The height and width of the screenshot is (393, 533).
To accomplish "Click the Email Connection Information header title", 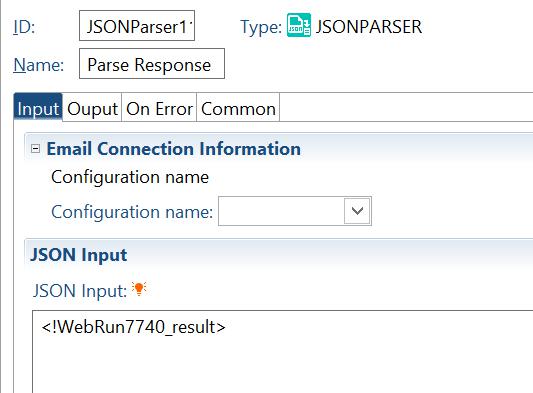I will 174,149.
